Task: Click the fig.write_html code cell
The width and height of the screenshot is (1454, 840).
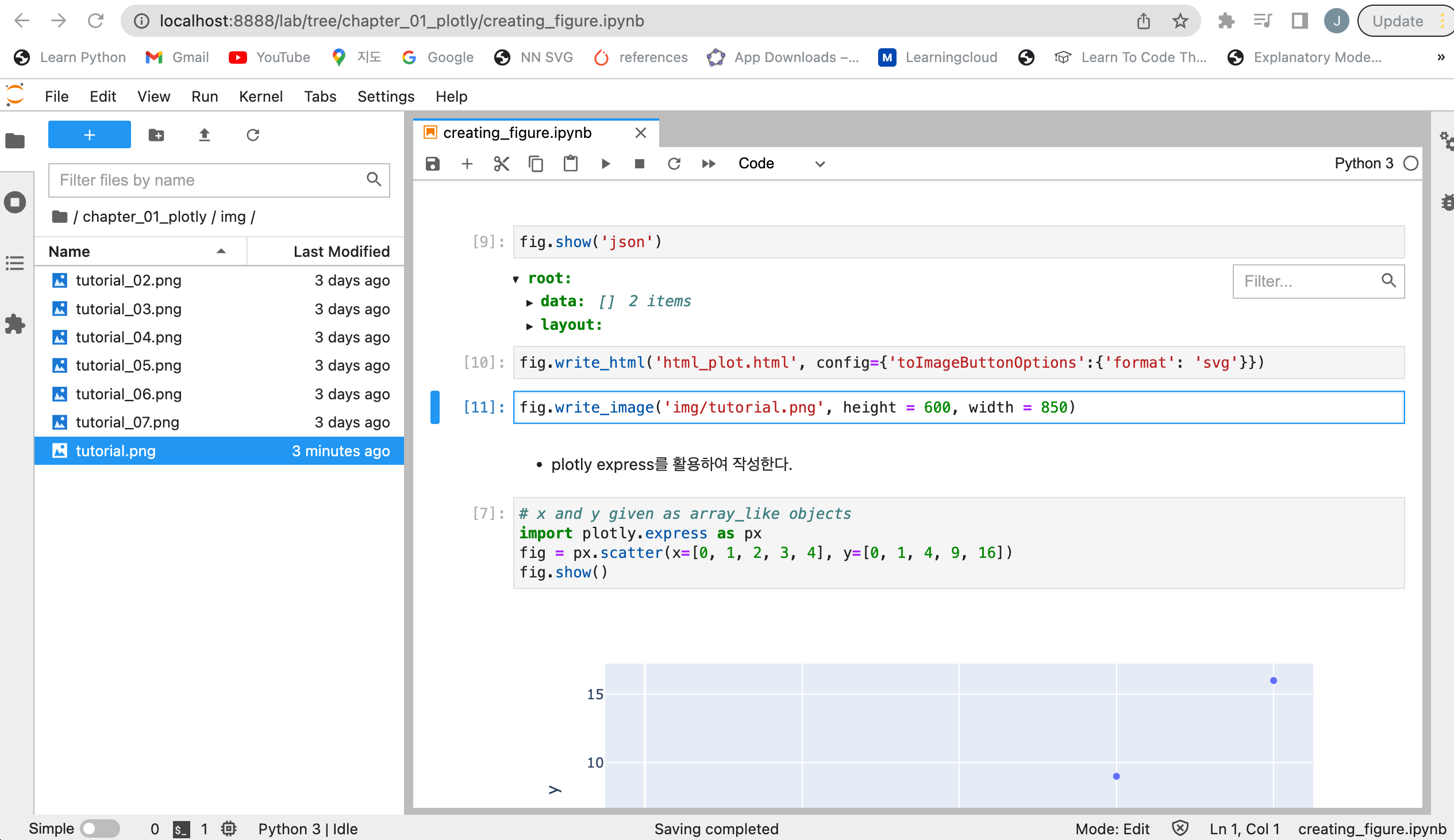Action: [x=959, y=363]
